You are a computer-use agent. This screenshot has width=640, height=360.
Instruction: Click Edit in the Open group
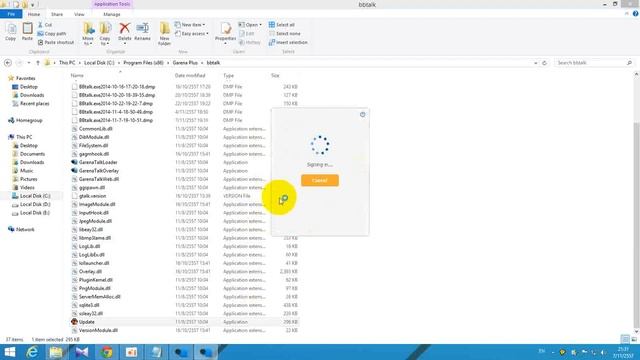[x=247, y=33]
